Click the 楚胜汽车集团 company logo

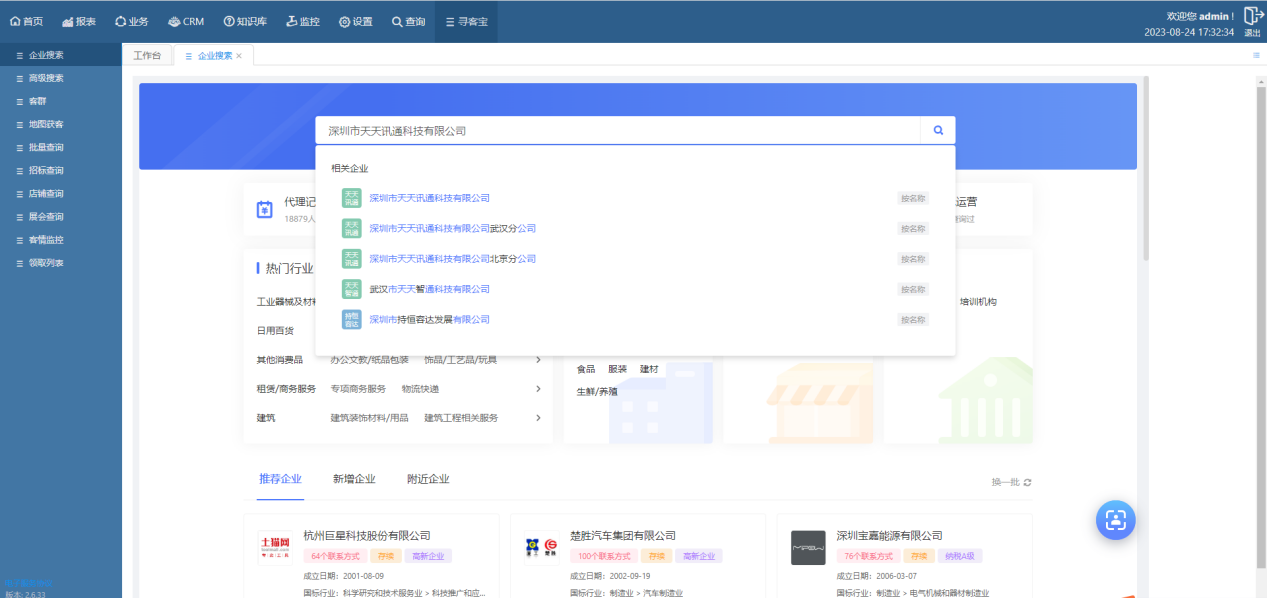541,547
